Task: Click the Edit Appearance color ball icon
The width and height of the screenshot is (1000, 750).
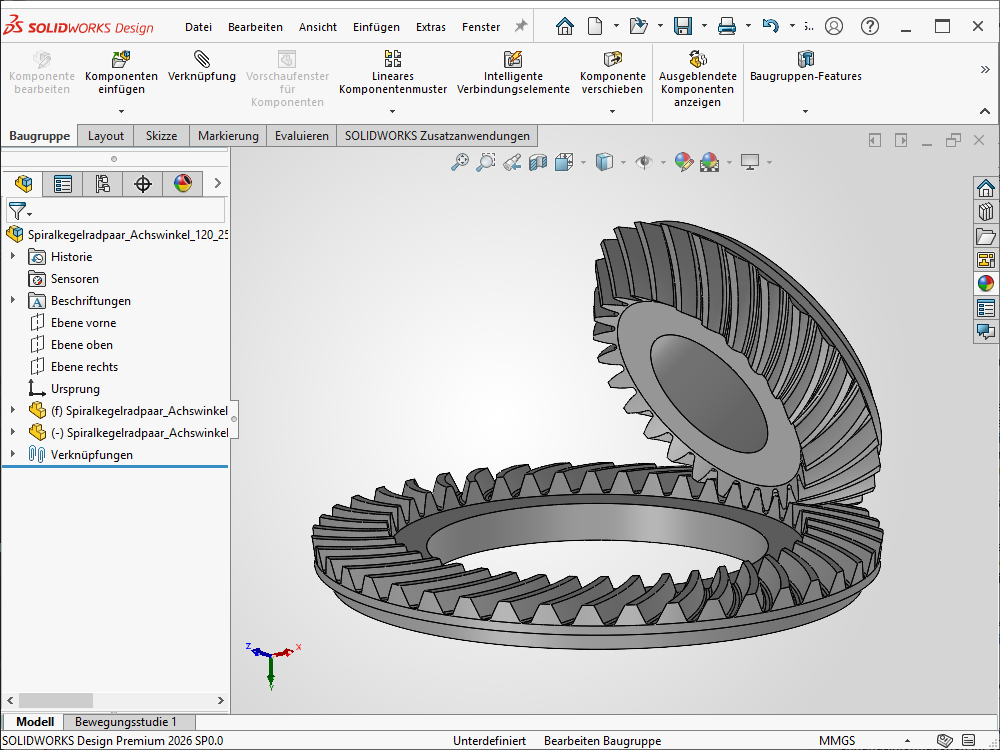Action: click(x=684, y=162)
